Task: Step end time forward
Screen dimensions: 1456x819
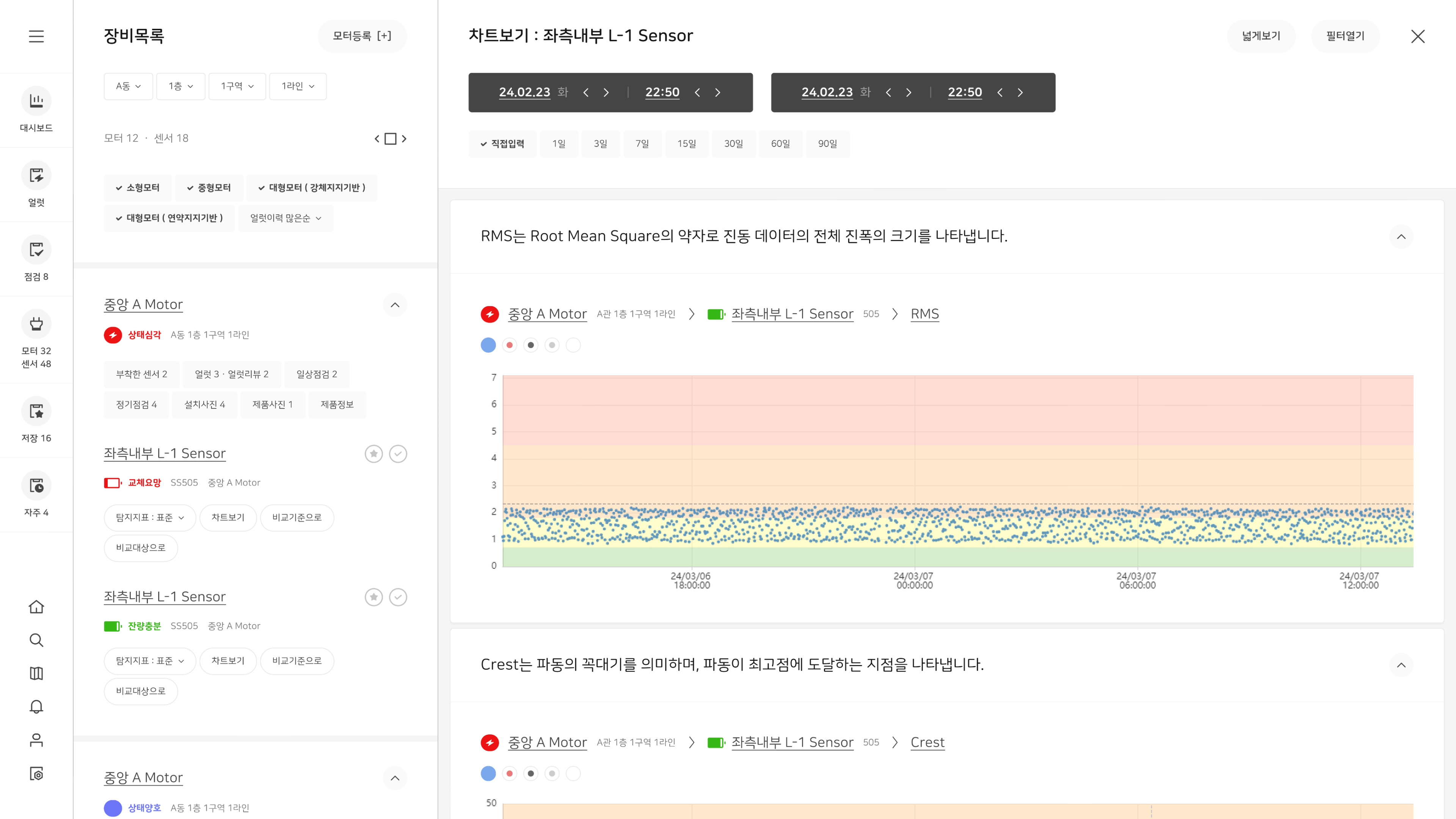Action: (x=1020, y=92)
